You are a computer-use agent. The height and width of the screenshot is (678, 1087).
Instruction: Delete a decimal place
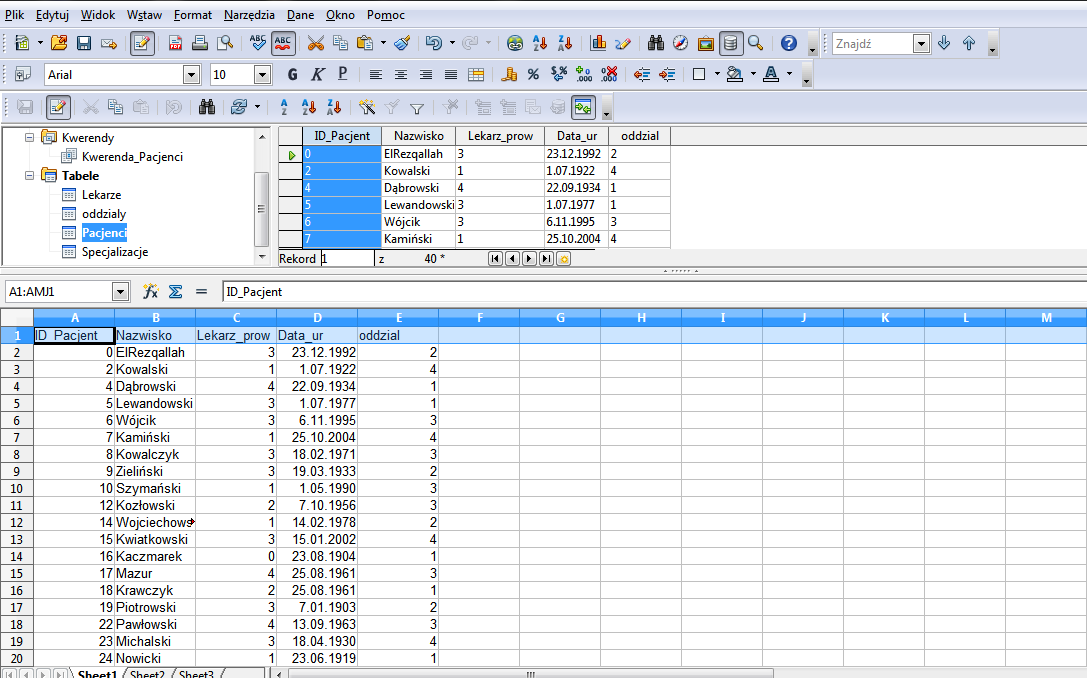[x=609, y=74]
